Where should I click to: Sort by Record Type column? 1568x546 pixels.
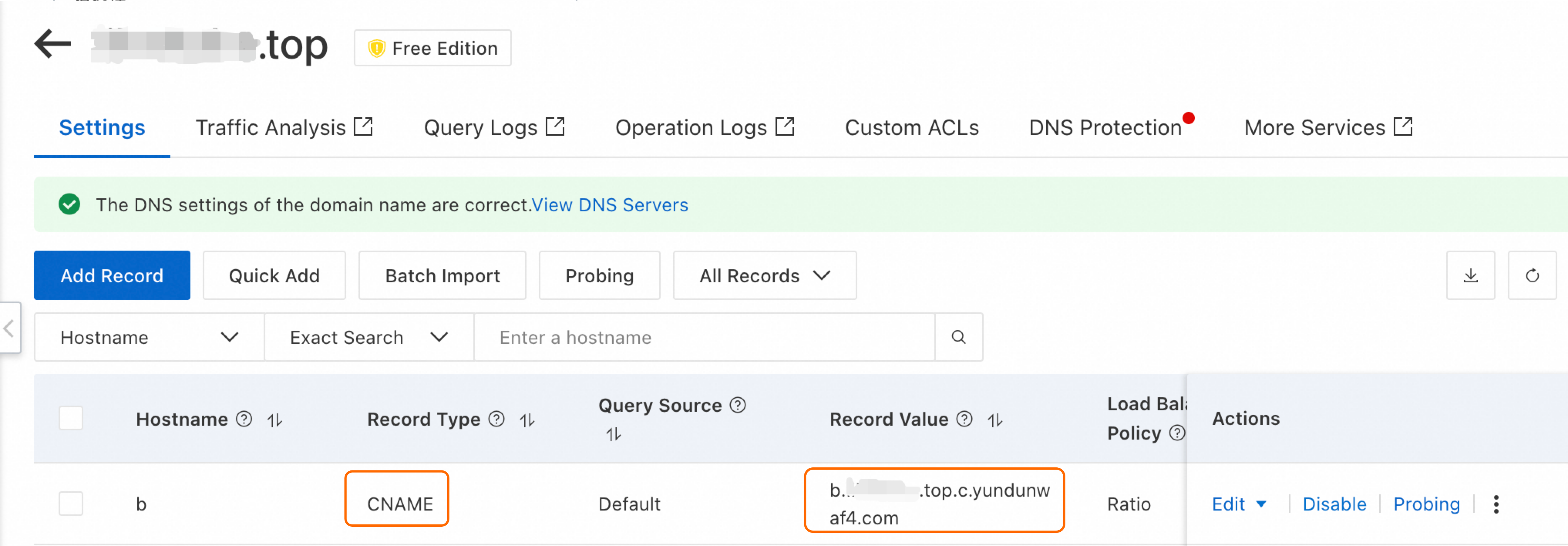pos(527,420)
